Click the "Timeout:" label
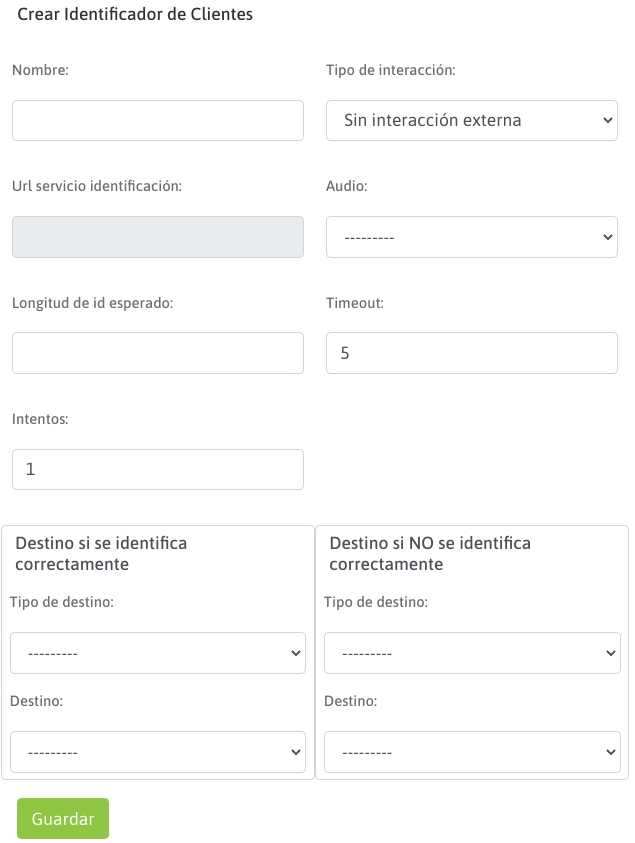Viewport: 635px width, 843px height. coord(355,303)
